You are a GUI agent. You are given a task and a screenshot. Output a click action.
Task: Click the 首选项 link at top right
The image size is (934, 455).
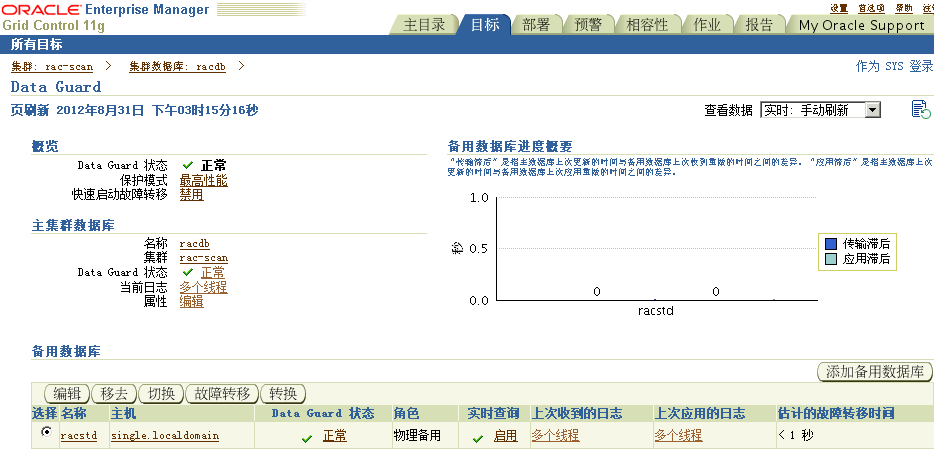point(871,8)
